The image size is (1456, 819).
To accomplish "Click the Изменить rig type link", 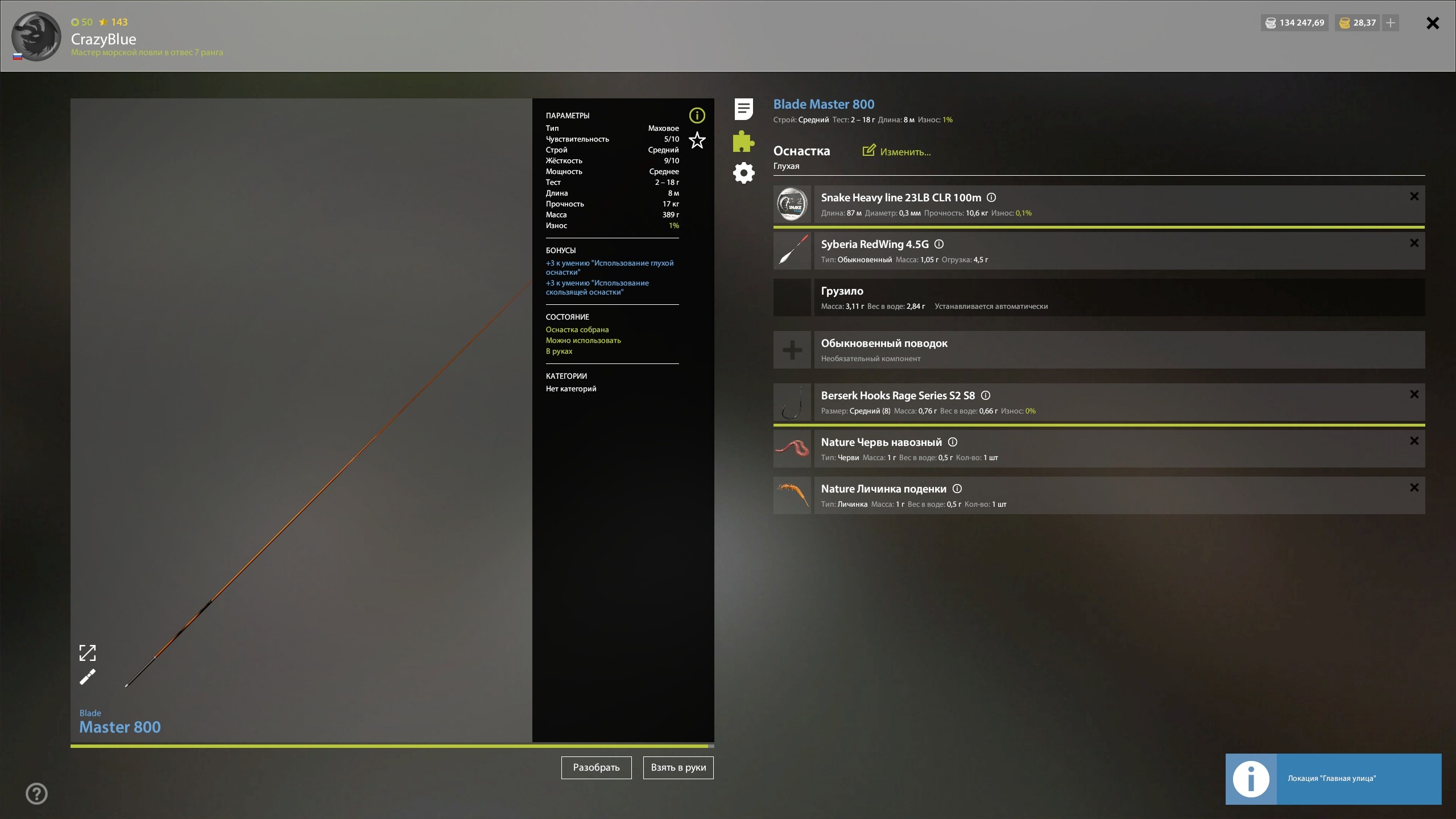I will coord(905,152).
